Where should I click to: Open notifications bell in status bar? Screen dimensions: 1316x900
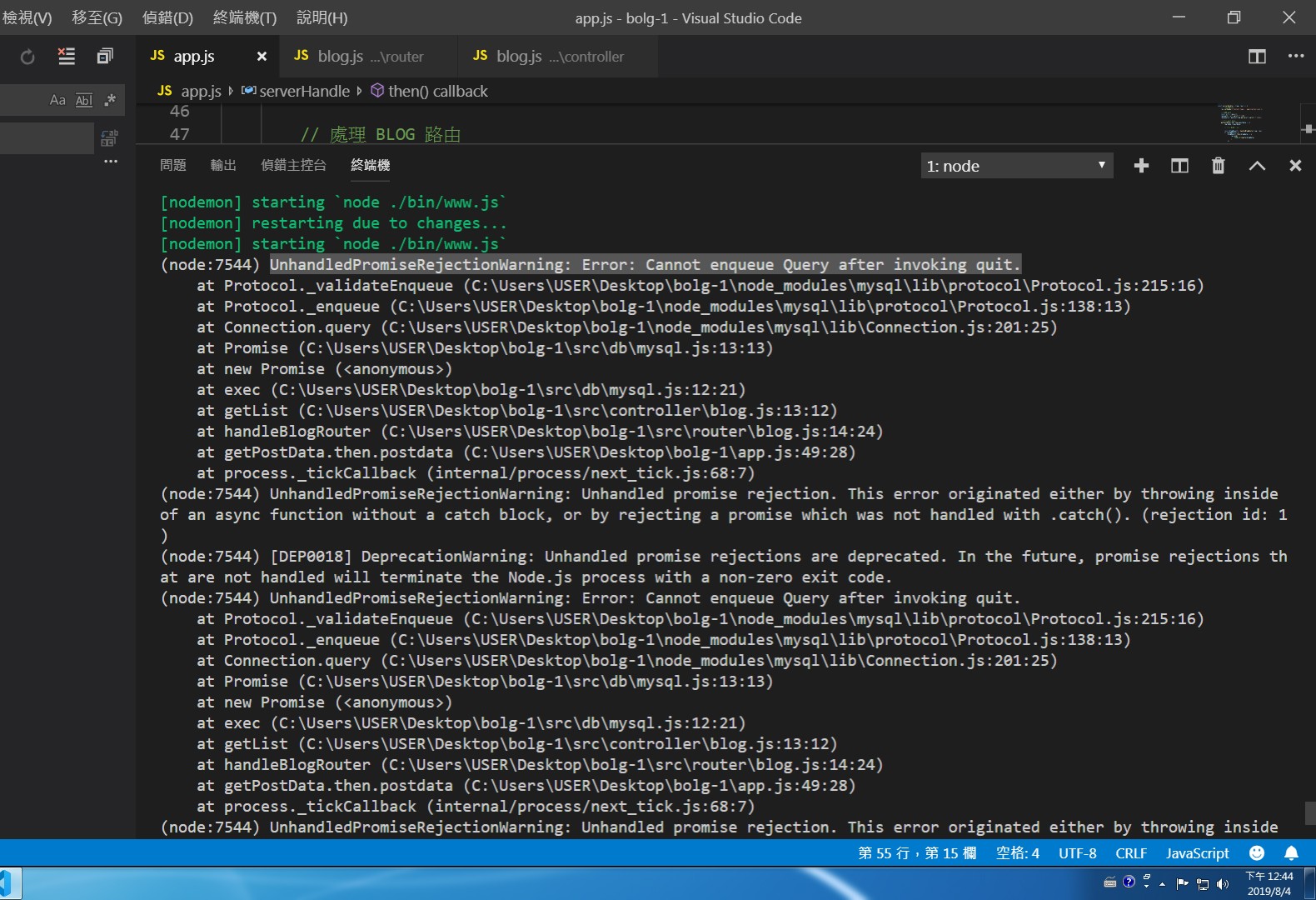(1291, 852)
